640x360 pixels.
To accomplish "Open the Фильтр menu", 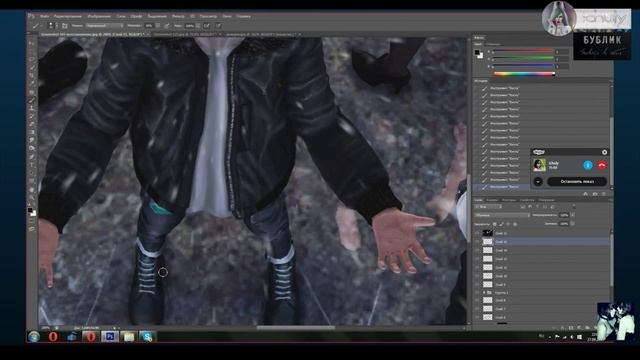I will pyautogui.click(x=178, y=16).
